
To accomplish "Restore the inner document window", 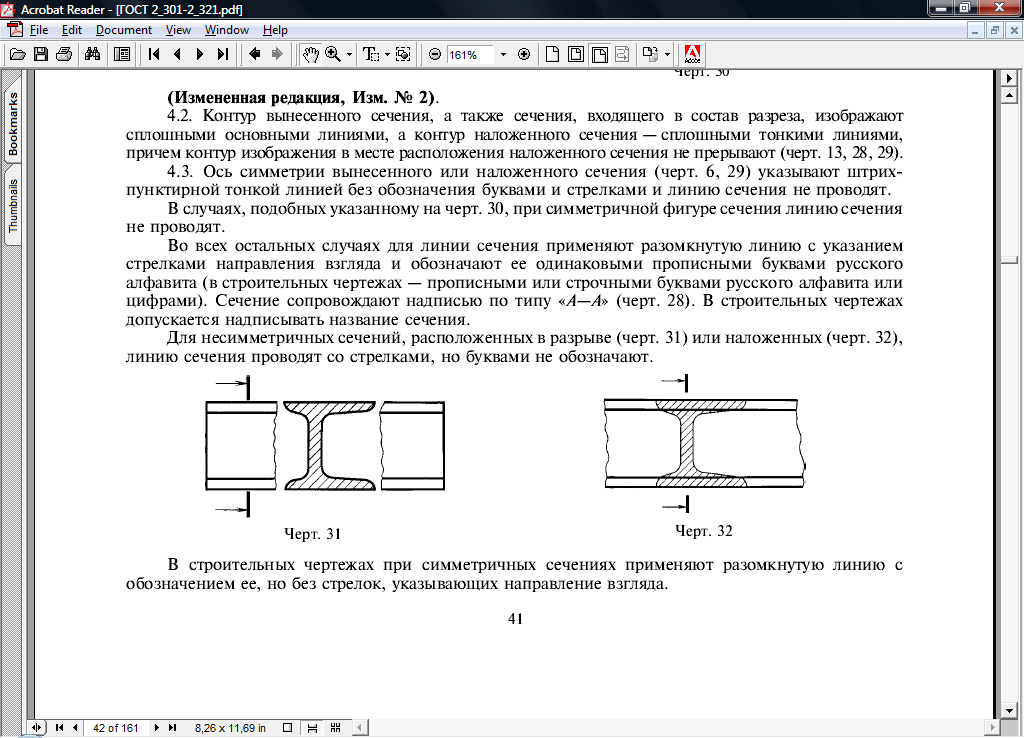I will (x=995, y=30).
